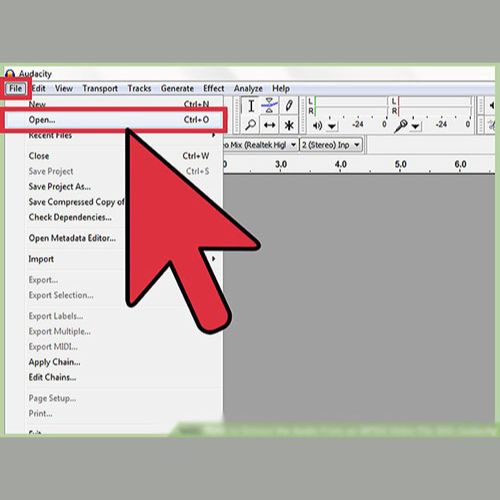The image size is (500, 500).
Task: Select the Time Shift arrows tool
Action: (x=269, y=125)
